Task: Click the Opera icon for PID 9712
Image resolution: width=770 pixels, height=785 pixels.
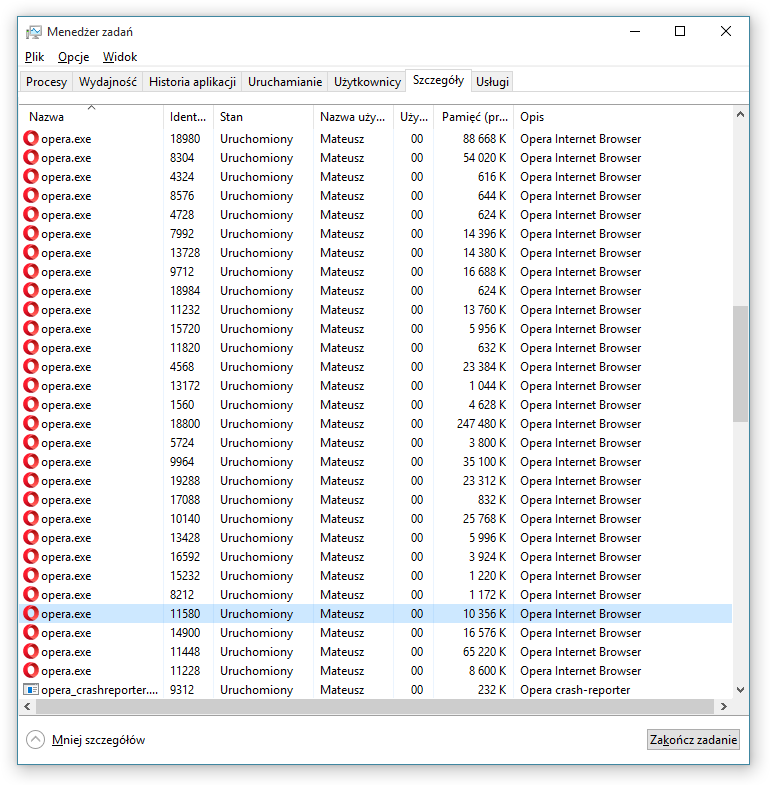Action: pos(31,271)
